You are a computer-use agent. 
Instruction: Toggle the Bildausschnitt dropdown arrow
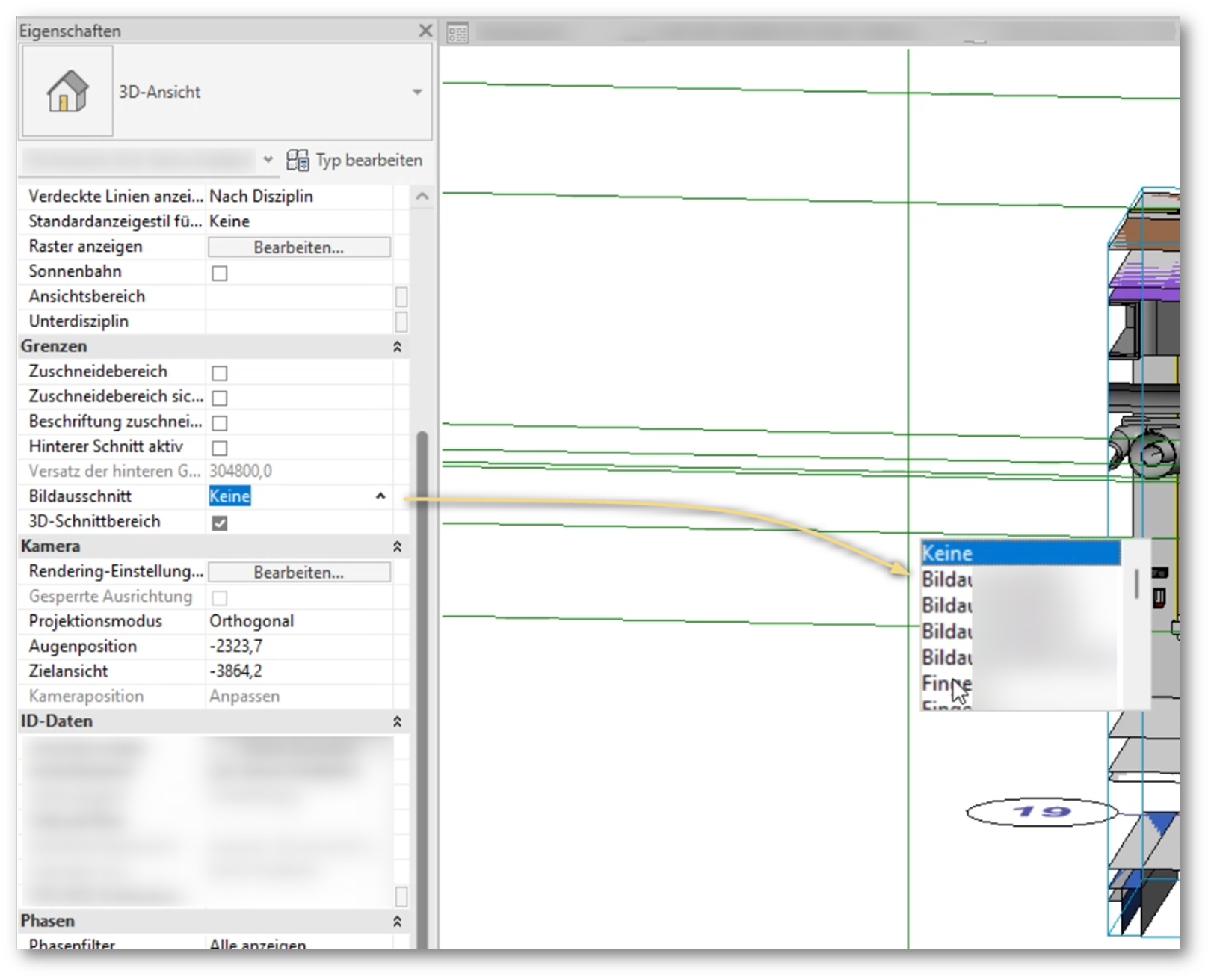380,496
